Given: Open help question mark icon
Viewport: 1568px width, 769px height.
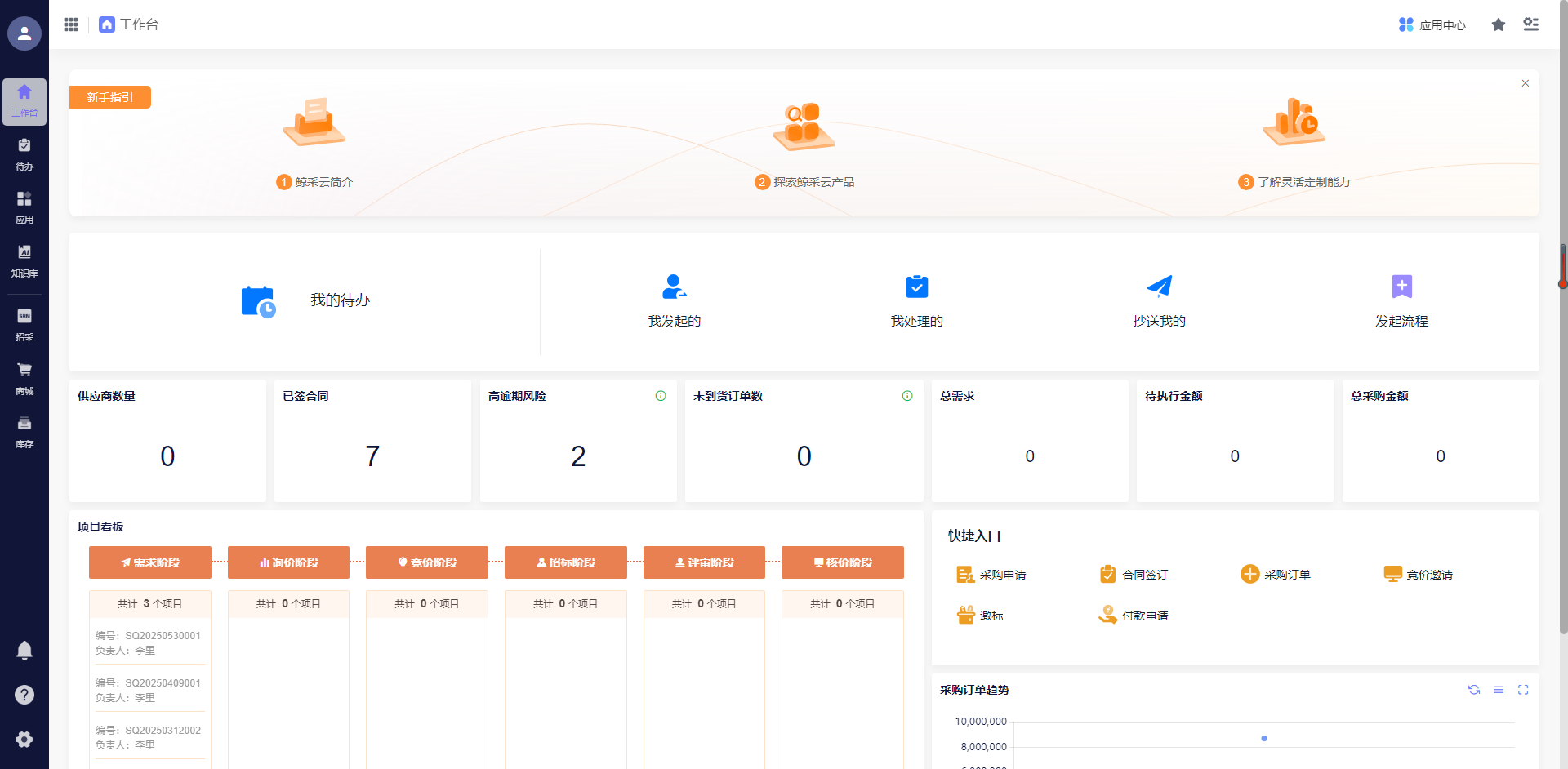Looking at the screenshot, I should pos(24,695).
